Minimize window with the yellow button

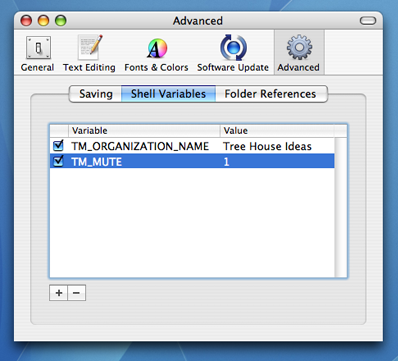pos(43,21)
